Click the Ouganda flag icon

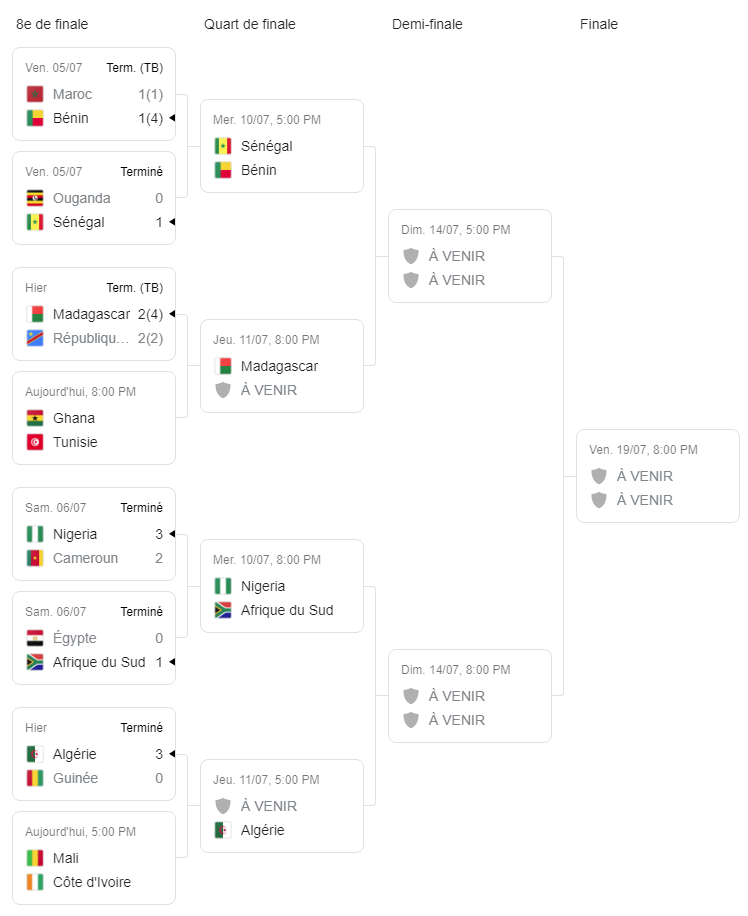(35, 198)
